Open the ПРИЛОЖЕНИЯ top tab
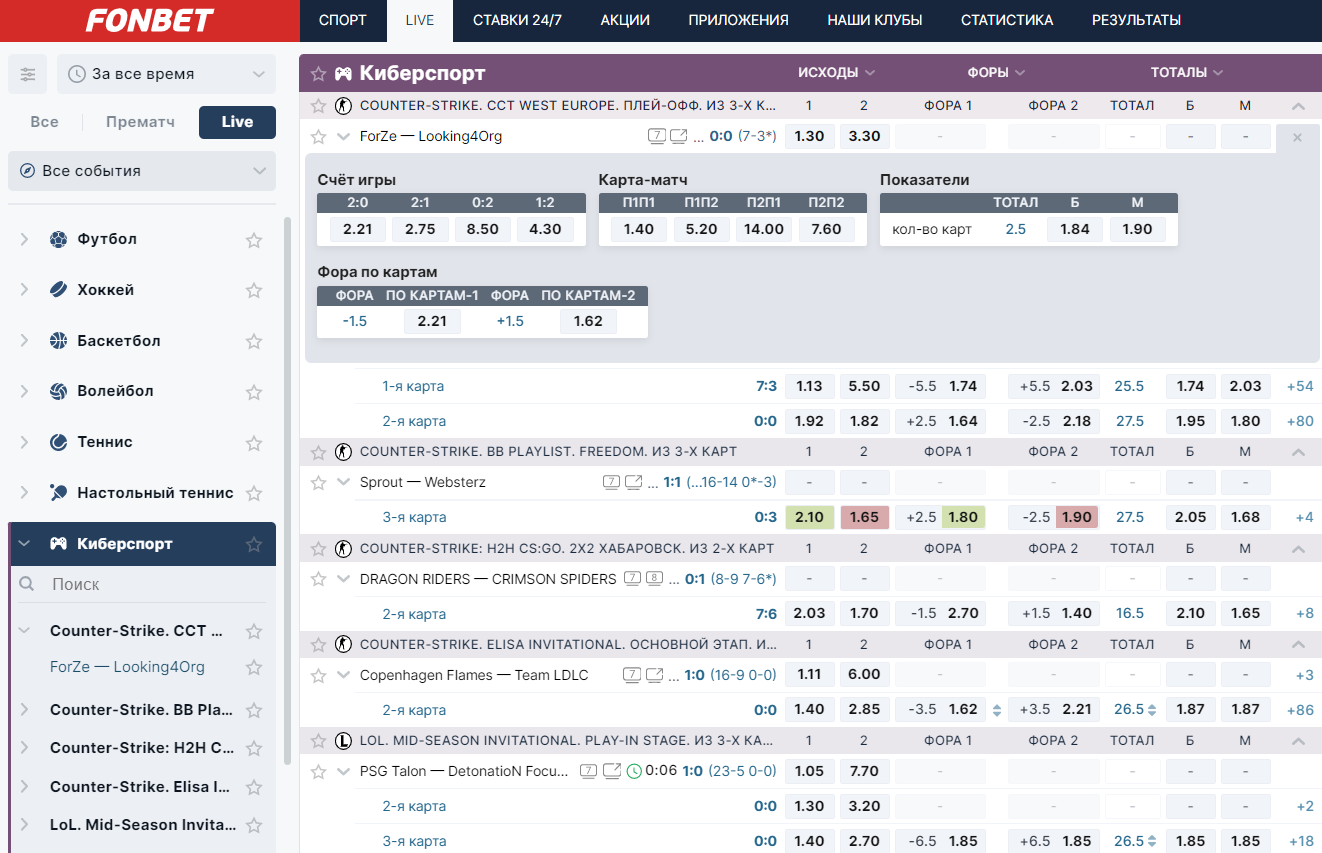 pyautogui.click(x=738, y=20)
